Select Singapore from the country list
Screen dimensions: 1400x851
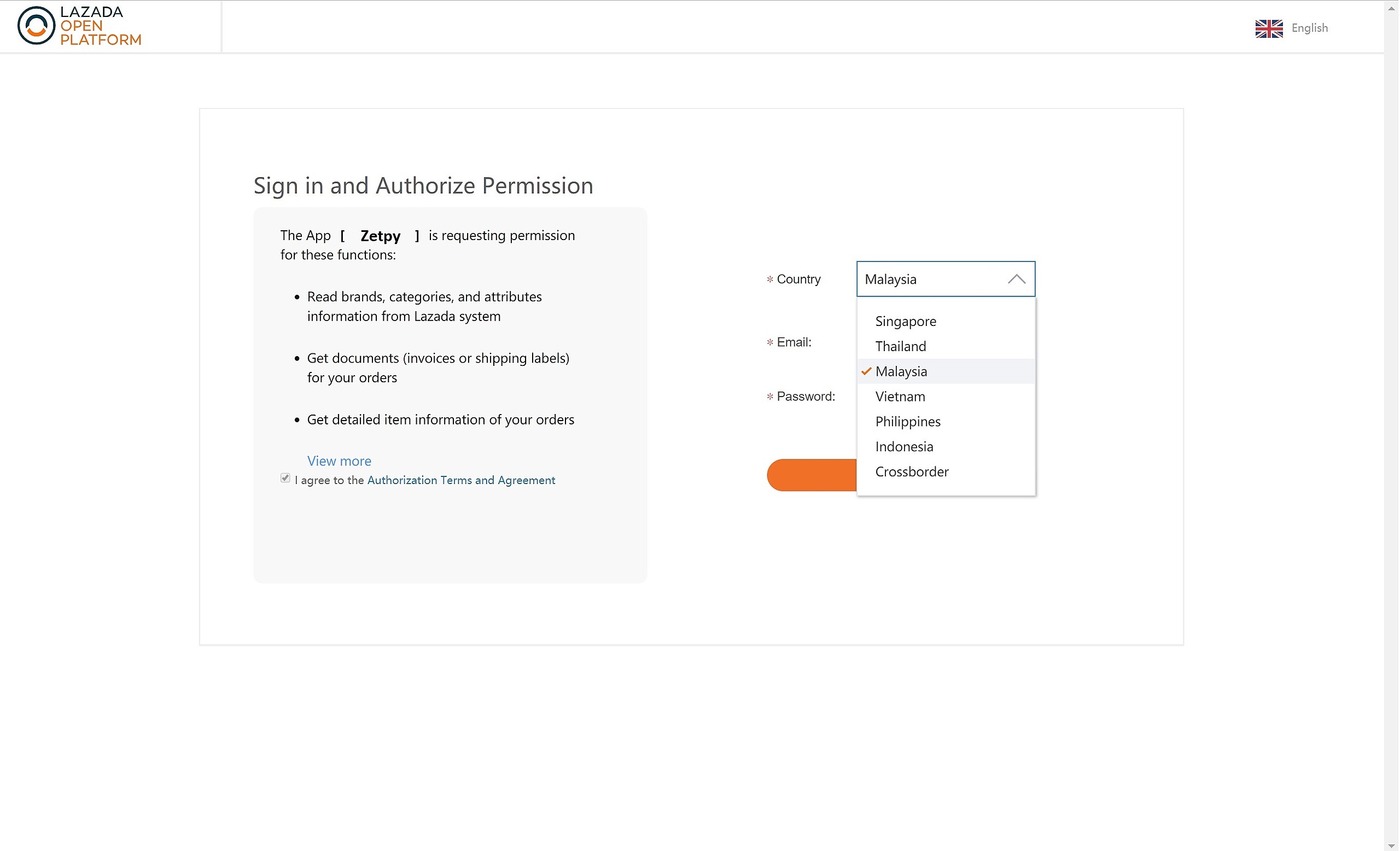[906, 322]
